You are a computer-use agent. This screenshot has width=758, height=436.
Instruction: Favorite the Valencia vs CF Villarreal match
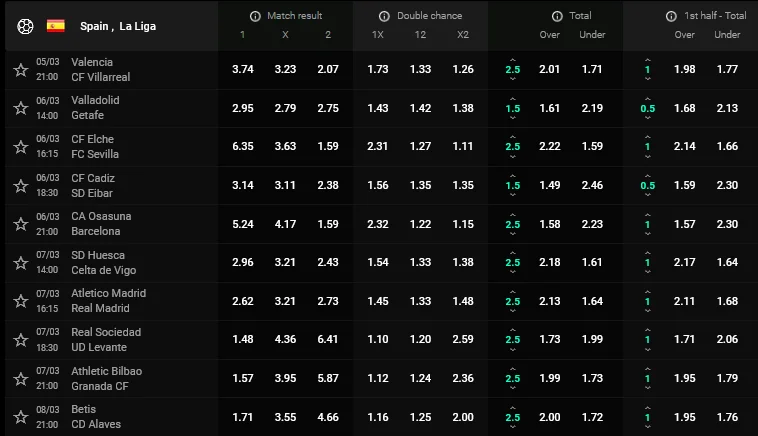tap(20, 70)
